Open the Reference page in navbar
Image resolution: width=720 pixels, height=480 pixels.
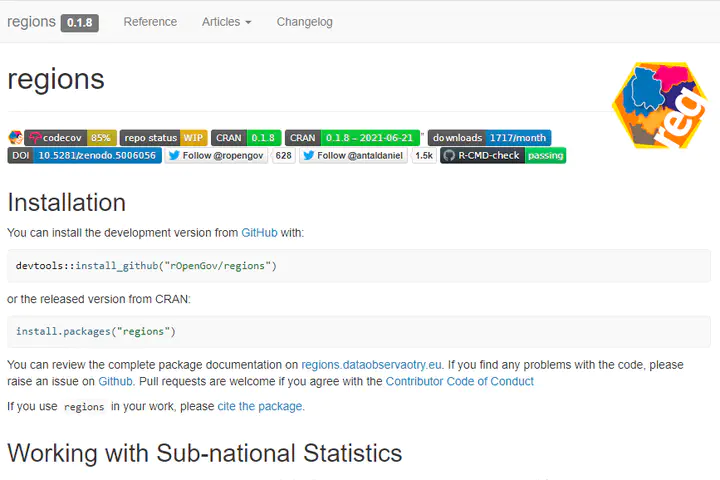pos(150,22)
